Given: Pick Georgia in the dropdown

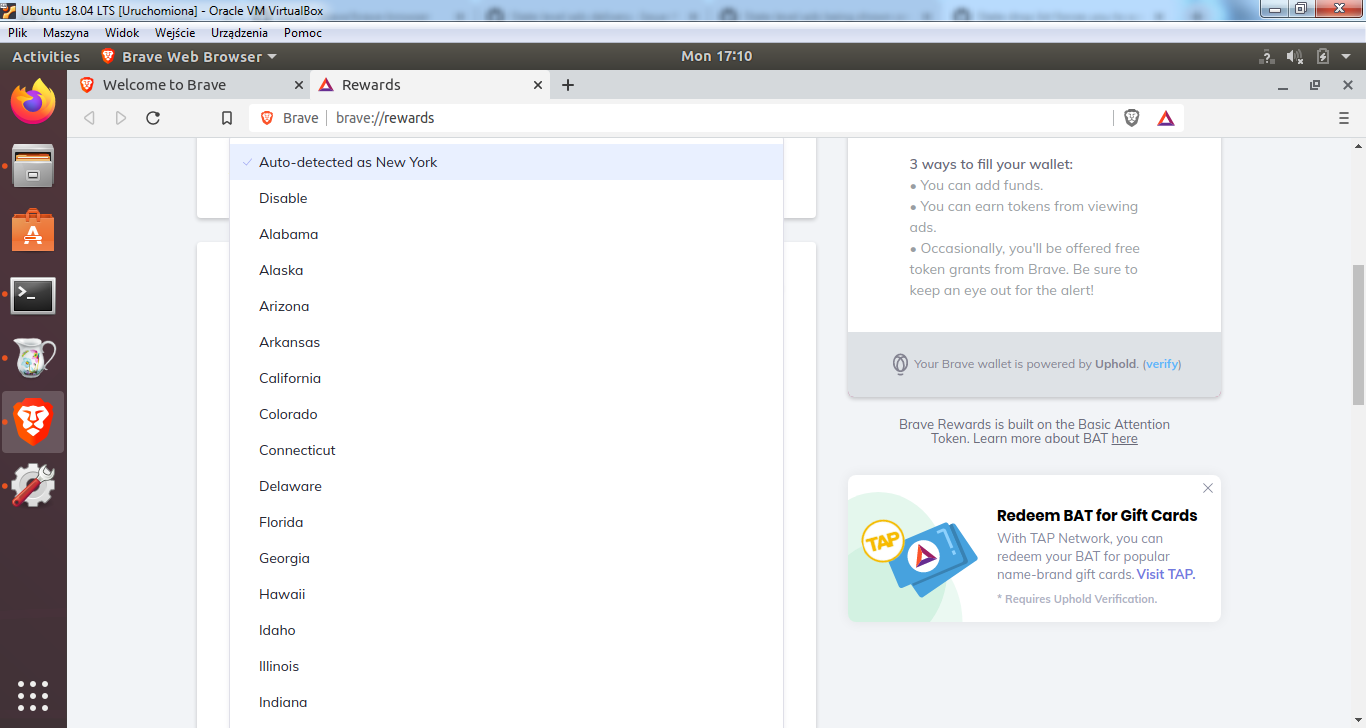Looking at the screenshot, I should click(x=506, y=558).
